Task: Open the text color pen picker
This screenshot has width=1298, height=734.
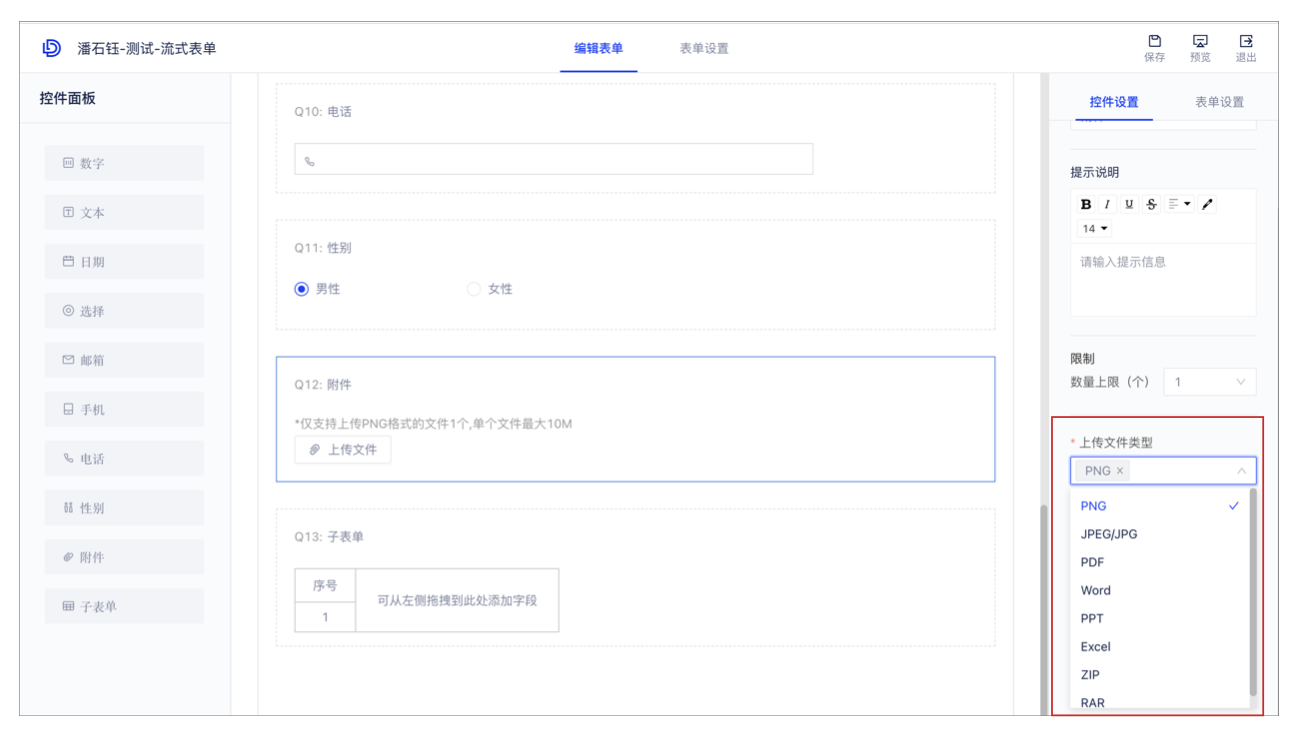Action: (x=1207, y=204)
